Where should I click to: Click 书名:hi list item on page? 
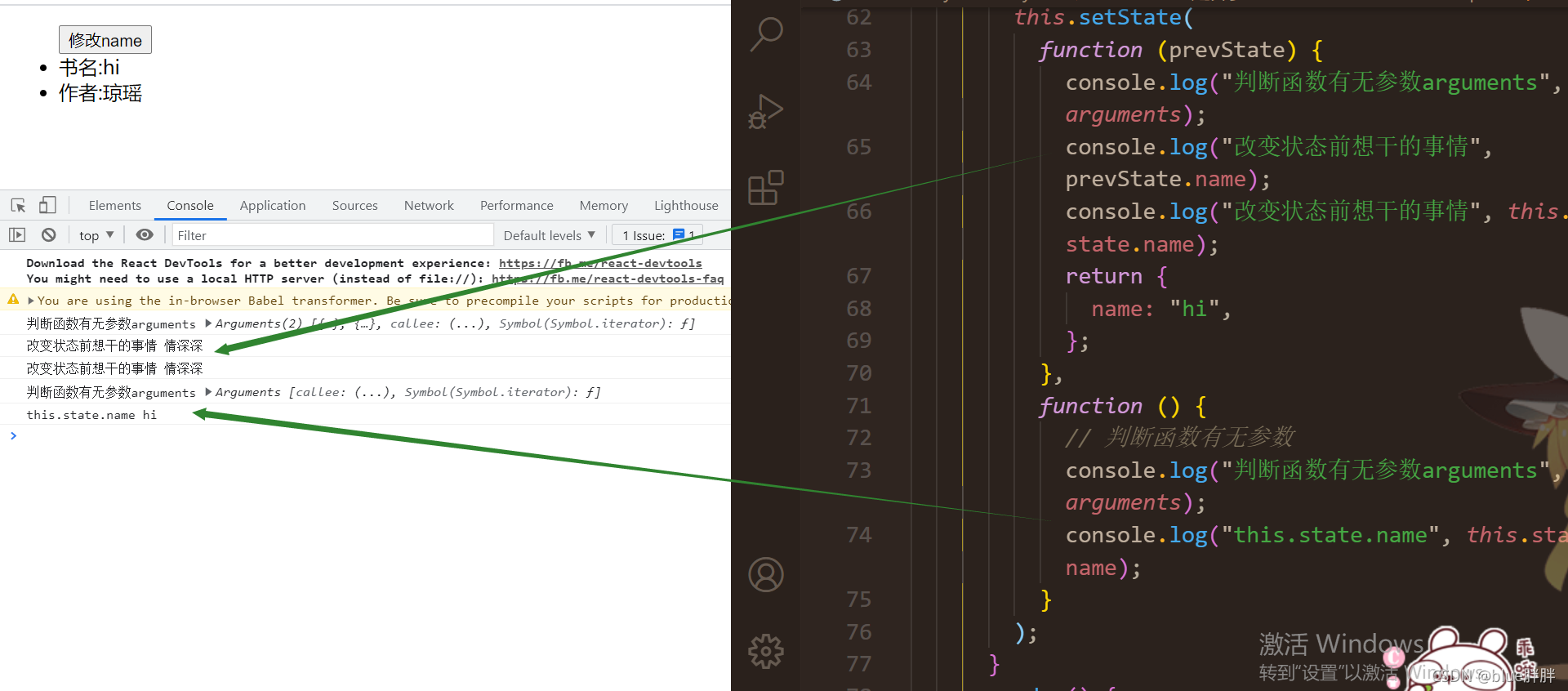(x=89, y=68)
